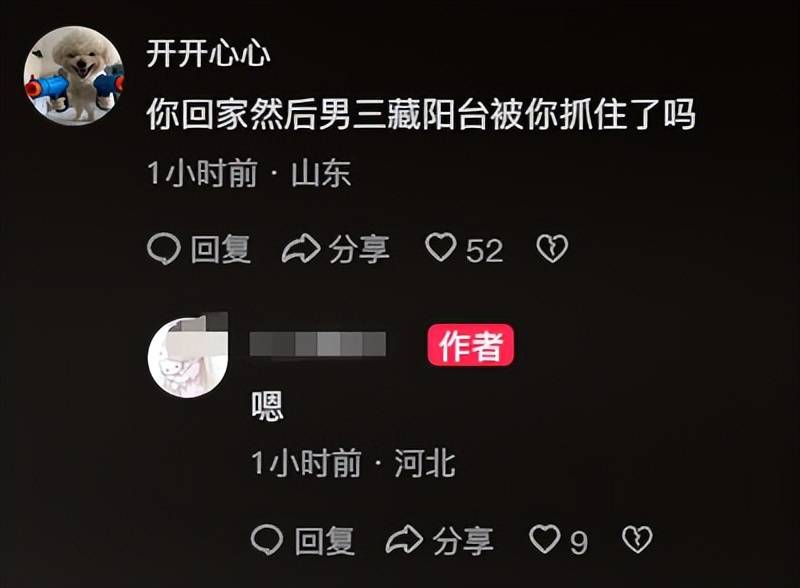
Task: Select 分享 text under the author reply
Action: tap(463, 541)
